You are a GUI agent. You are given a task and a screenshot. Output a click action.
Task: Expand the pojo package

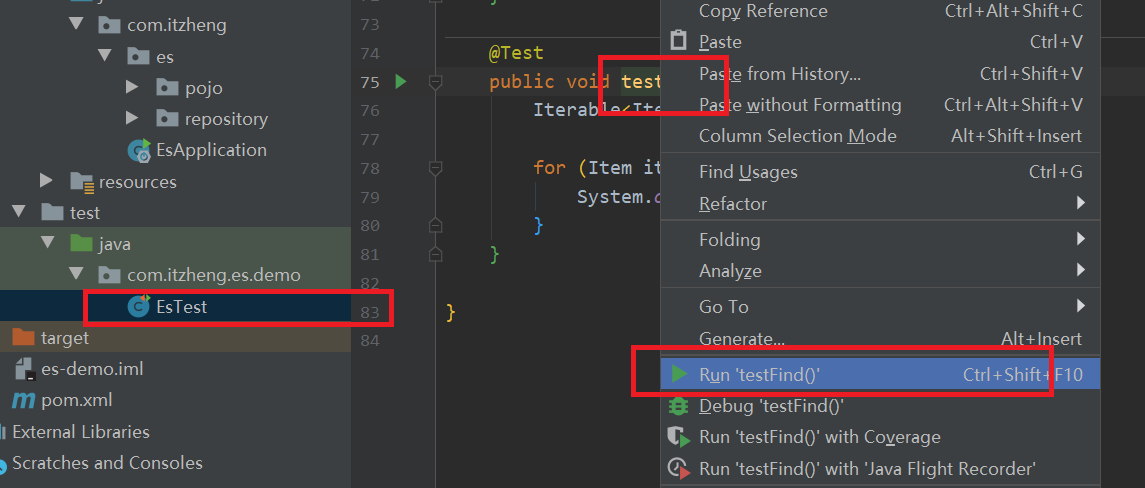coord(132,87)
